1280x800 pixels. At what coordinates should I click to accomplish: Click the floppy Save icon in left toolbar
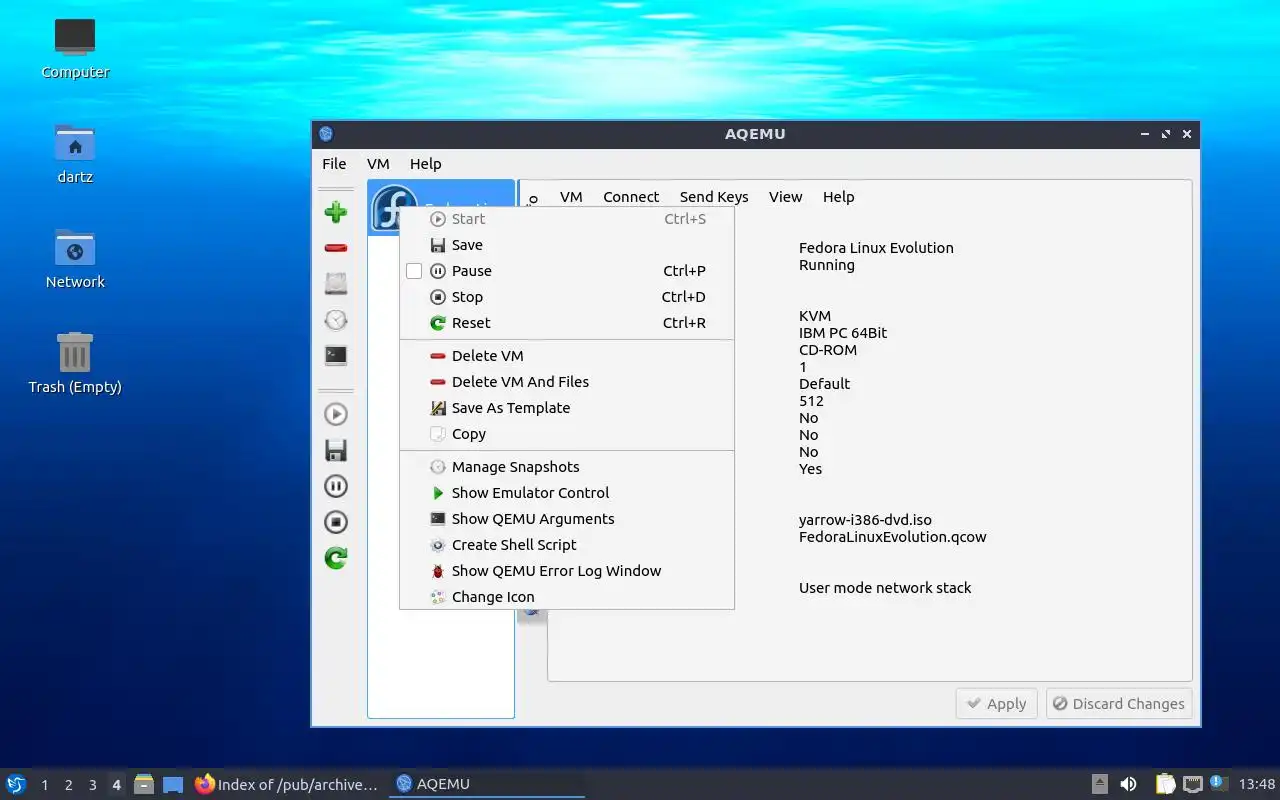coord(336,450)
